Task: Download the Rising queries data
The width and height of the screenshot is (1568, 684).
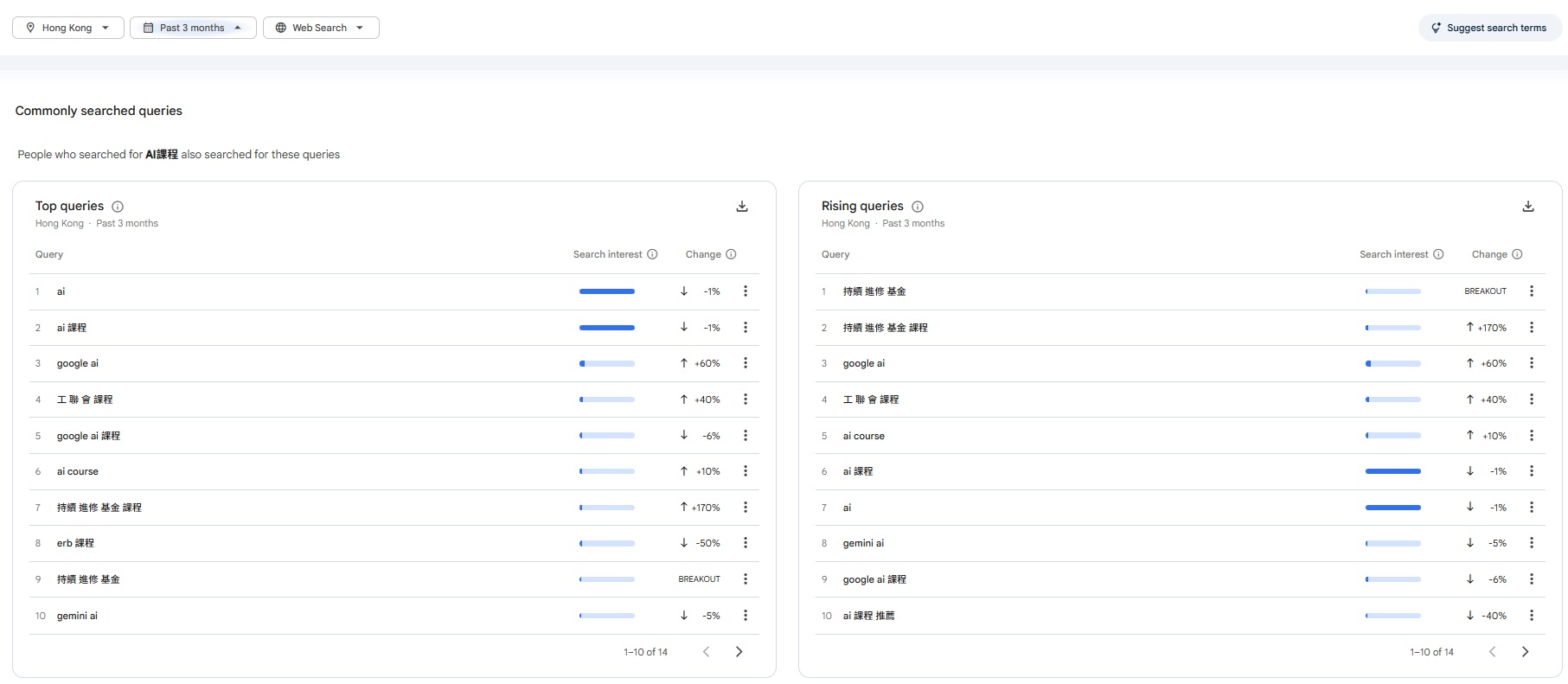Action: 1527,207
